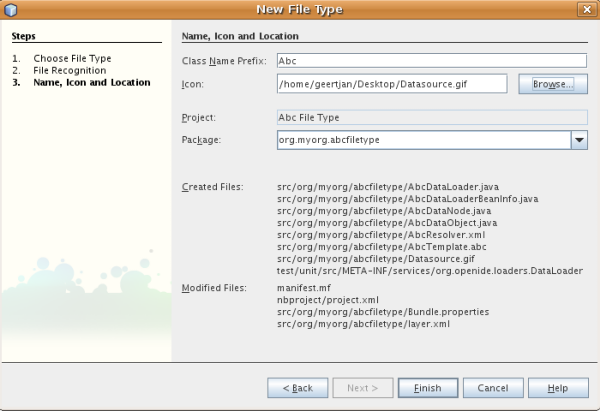
Task: Click the read-only Project field
Action: [x=431, y=117]
